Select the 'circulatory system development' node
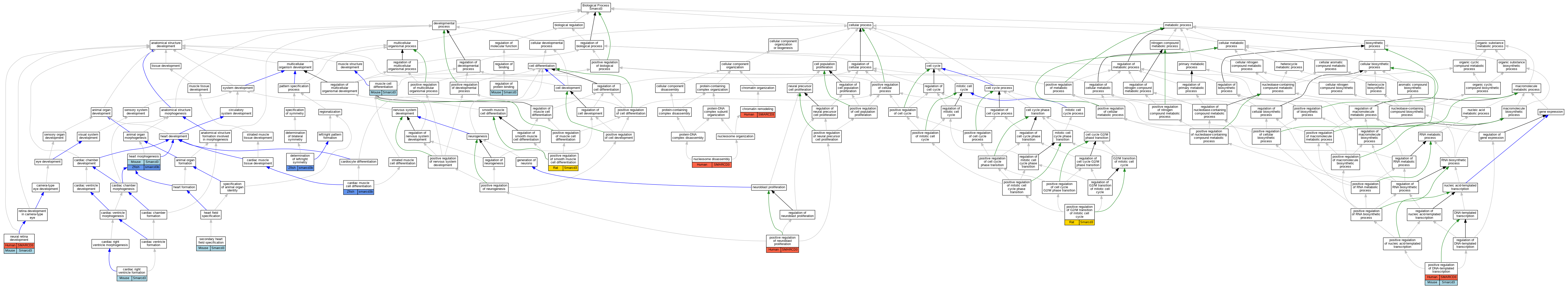This screenshot has height=288, width=1568. 236,112
